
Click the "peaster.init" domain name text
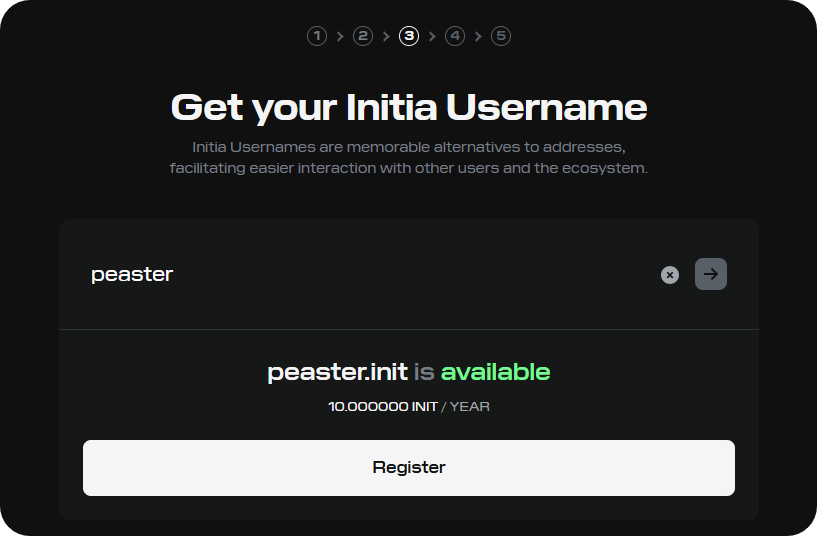(x=337, y=373)
